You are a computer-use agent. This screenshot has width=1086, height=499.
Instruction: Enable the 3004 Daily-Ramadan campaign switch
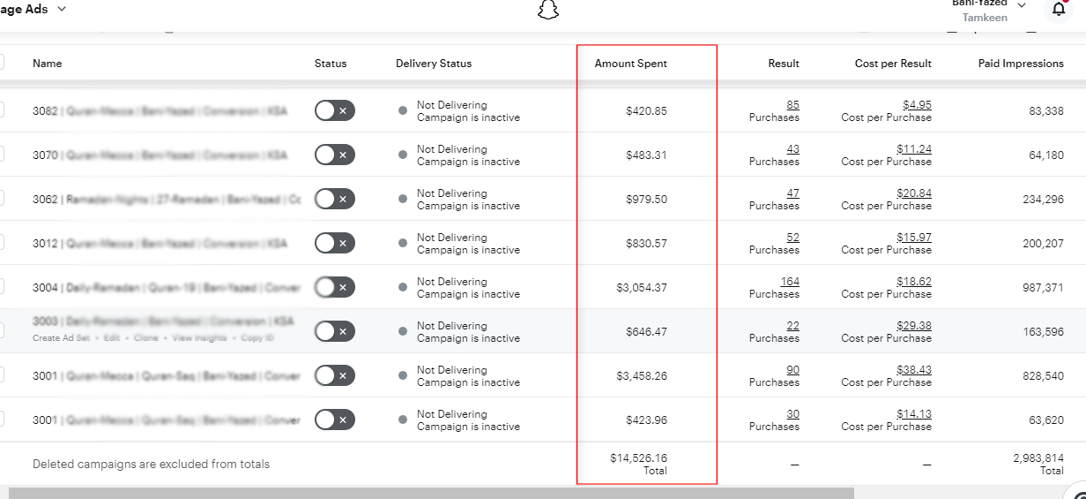(334, 287)
